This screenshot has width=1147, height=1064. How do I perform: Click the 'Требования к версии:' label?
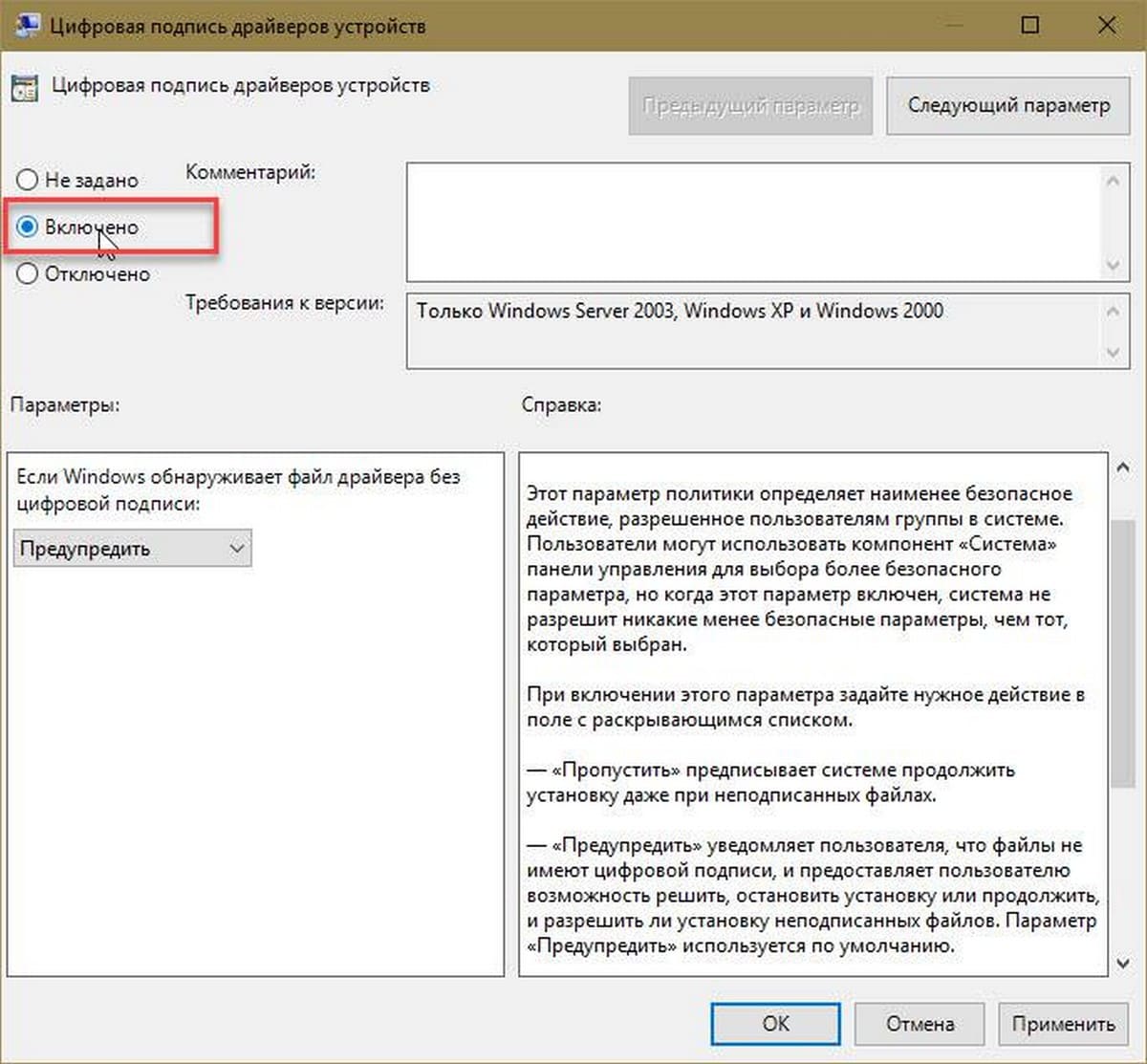[285, 303]
